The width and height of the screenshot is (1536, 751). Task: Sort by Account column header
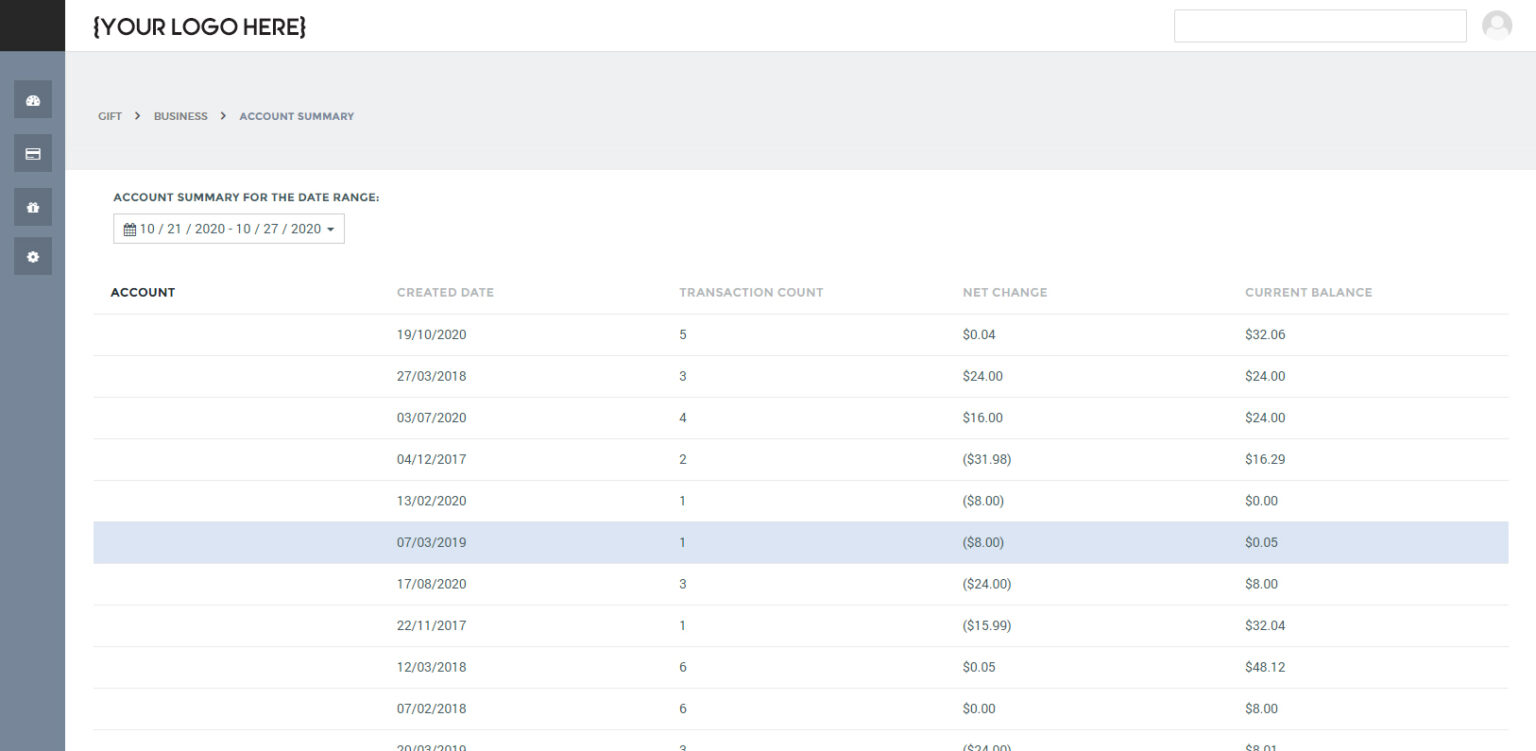[x=142, y=293]
